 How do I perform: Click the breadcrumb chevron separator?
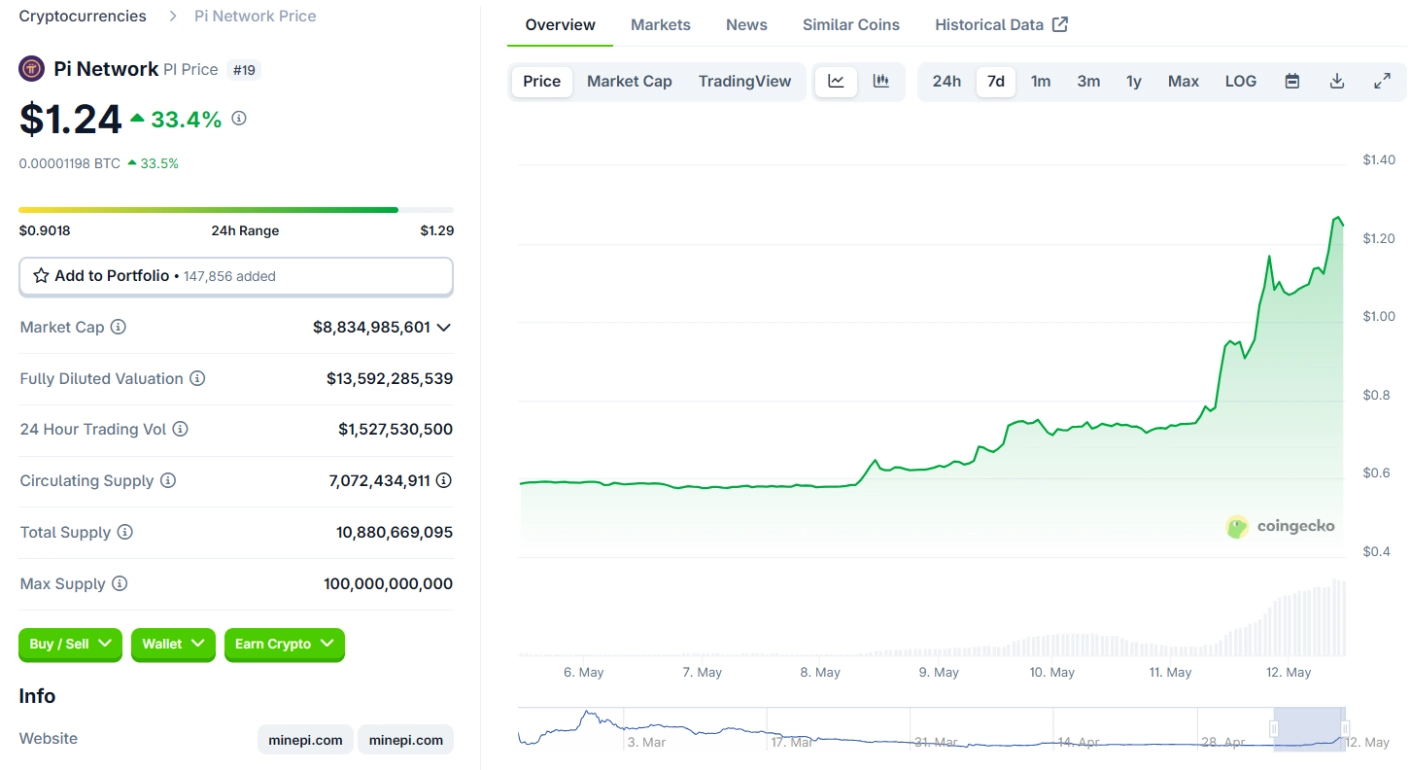pyautogui.click(x=173, y=16)
